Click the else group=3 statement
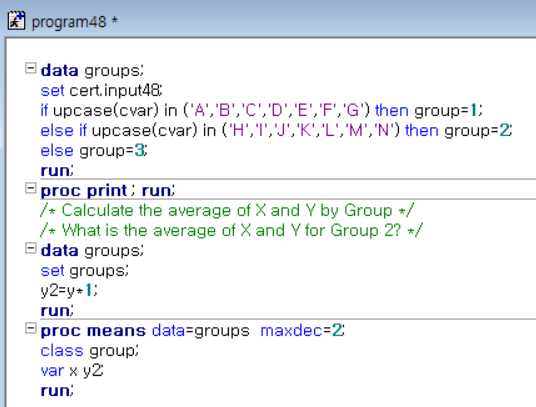This screenshot has height=407, width=536. 94,151
